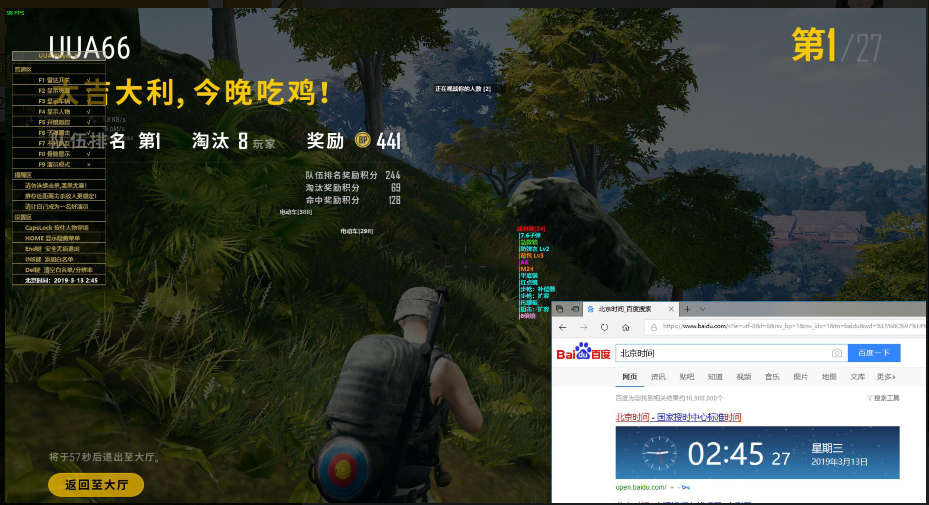The image size is (929, 505).
Task: Switch to the 音乐 tab
Action: (772, 376)
